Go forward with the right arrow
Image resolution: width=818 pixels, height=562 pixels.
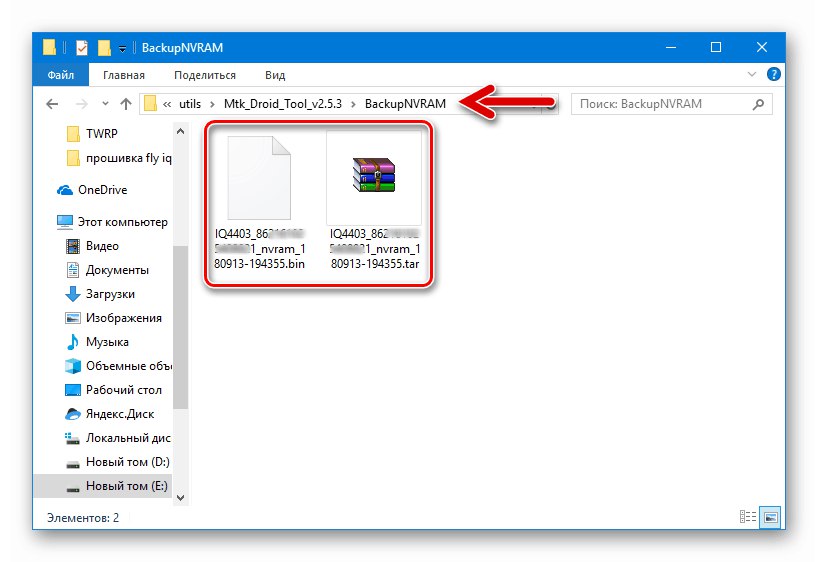(x=81, y=104)
